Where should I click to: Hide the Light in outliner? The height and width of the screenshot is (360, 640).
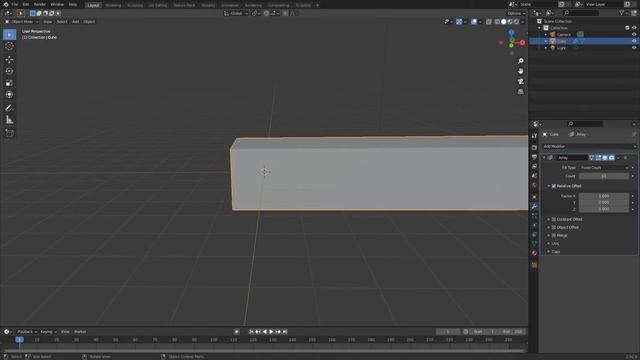634,48
